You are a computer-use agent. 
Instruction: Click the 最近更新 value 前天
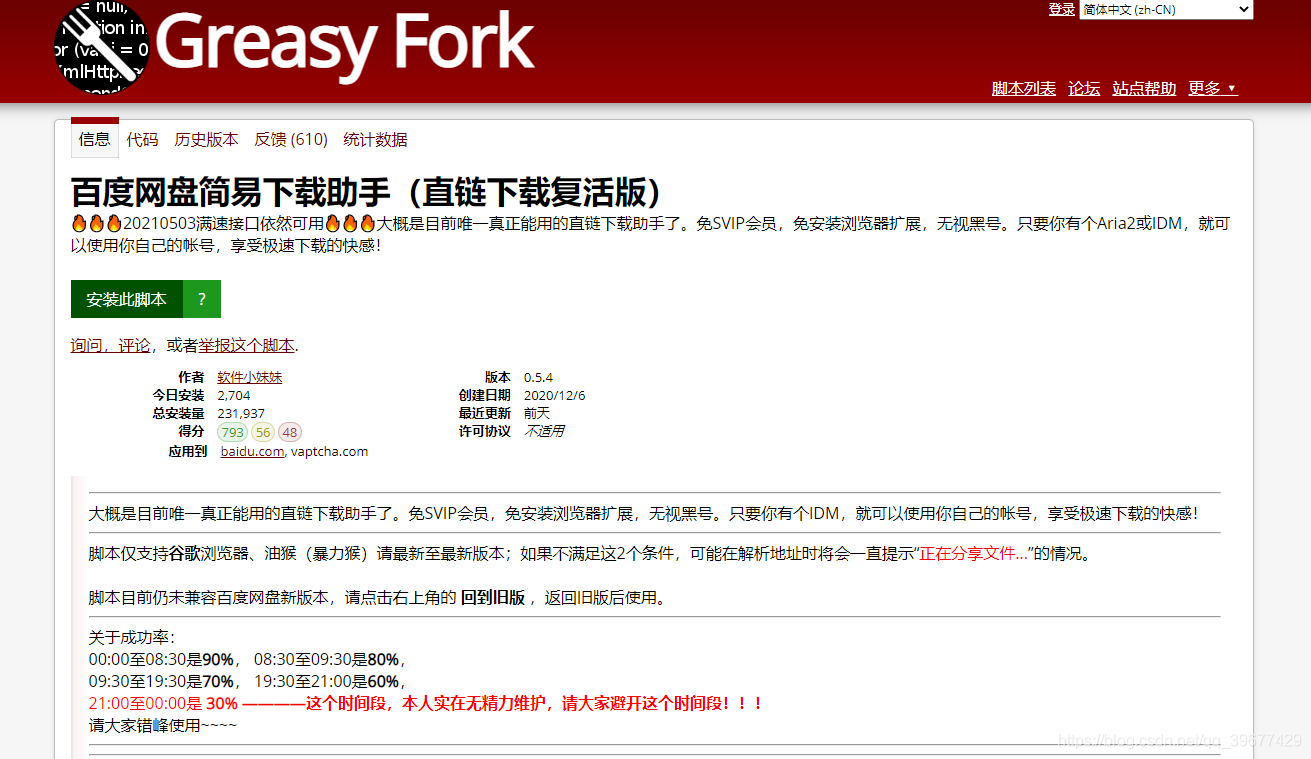pyautogui.click(x=537, y=413)
